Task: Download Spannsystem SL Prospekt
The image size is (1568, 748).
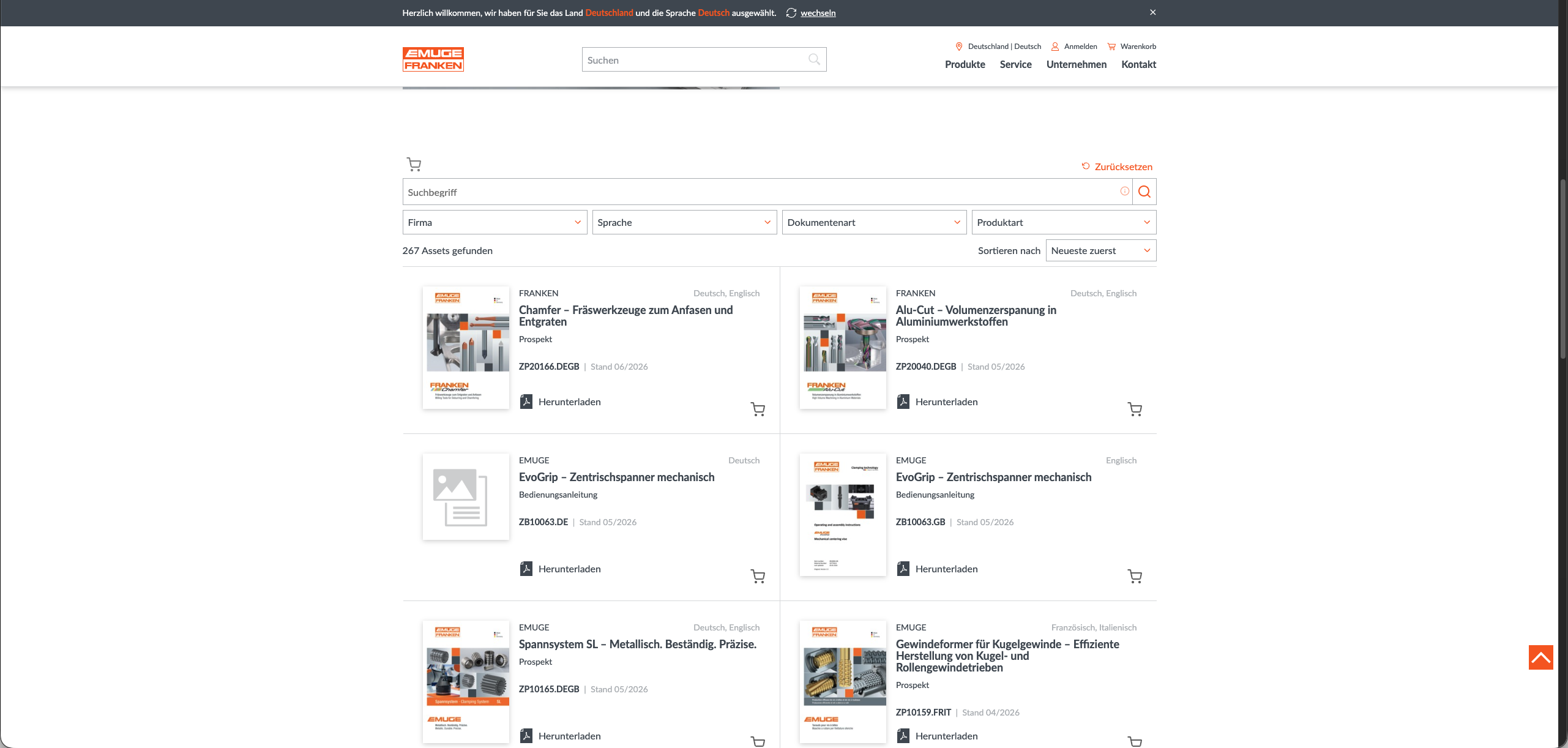Action: click(570, 736)
